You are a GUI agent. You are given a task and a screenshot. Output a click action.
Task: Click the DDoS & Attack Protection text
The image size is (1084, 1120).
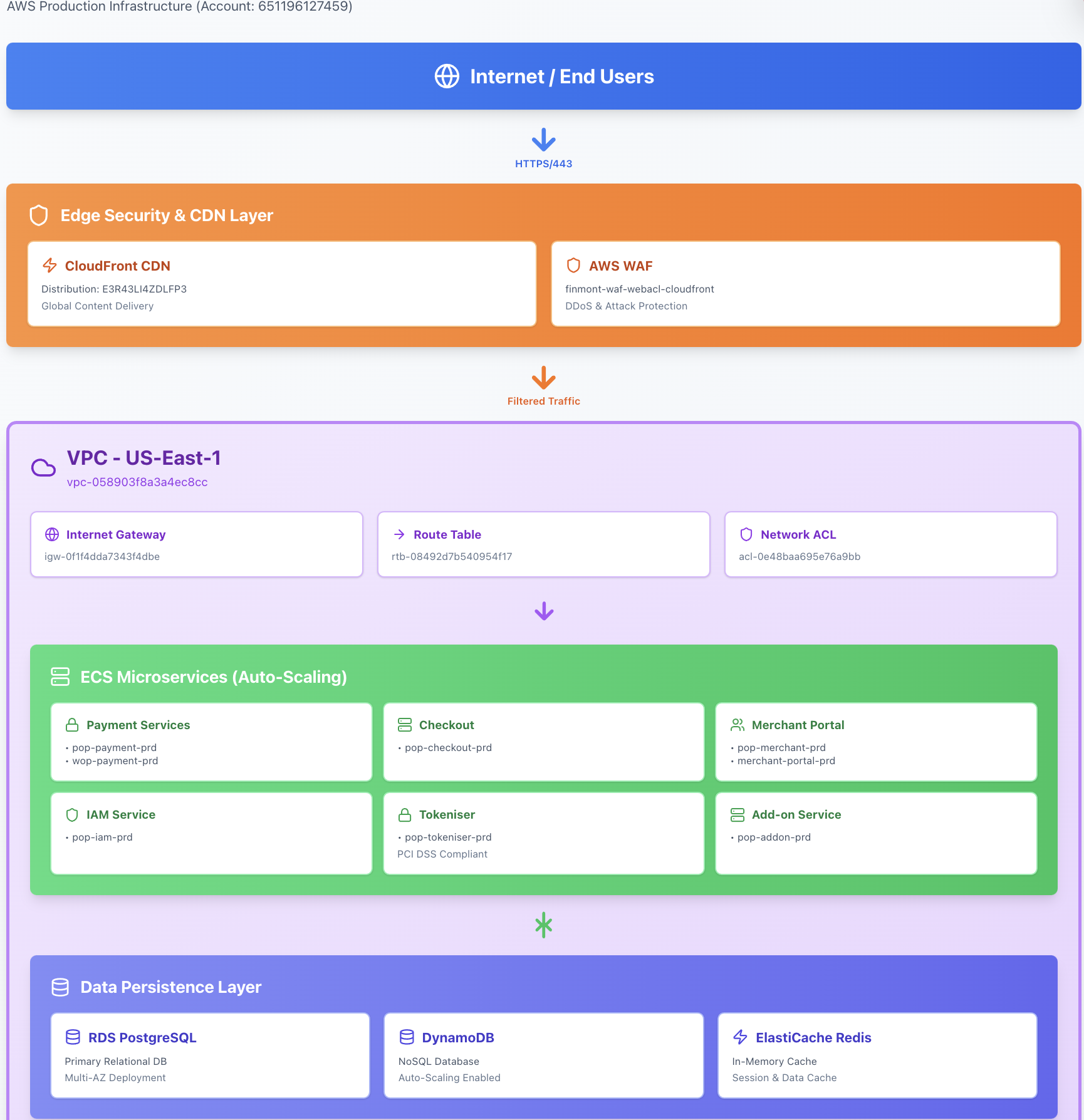(x=626, y=306)
